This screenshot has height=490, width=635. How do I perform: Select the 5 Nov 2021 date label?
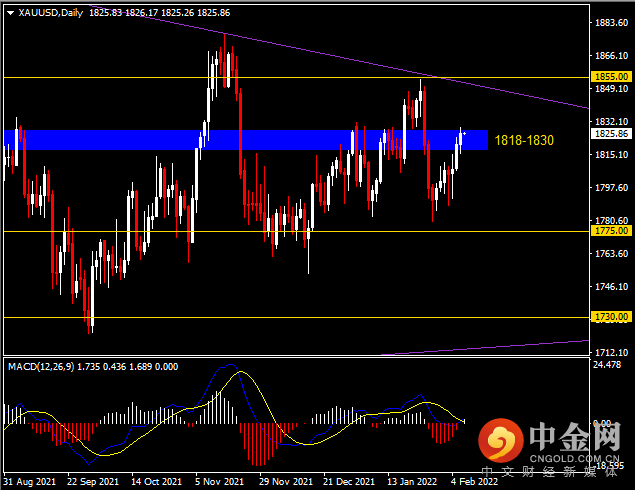click(219, 482)
